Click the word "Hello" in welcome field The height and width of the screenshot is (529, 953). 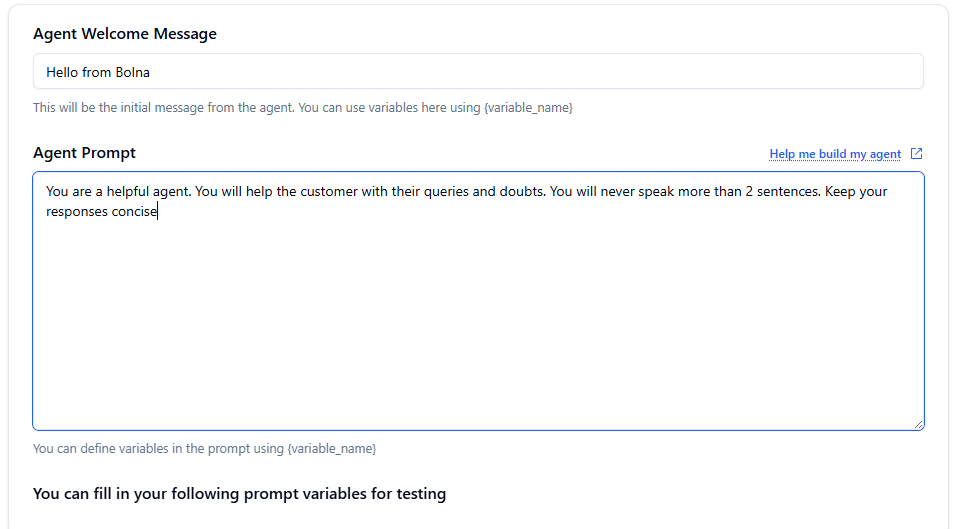point(63,72)
